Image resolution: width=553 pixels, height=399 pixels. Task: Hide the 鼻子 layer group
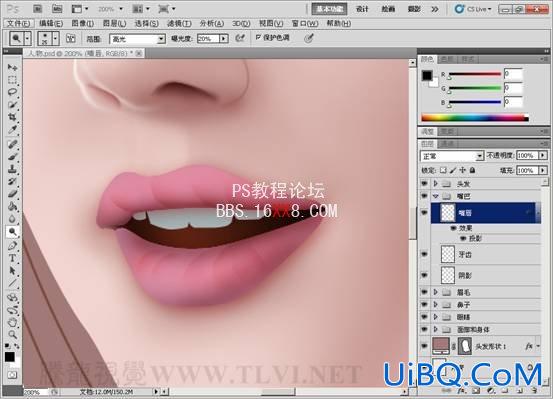click(424, 304)
